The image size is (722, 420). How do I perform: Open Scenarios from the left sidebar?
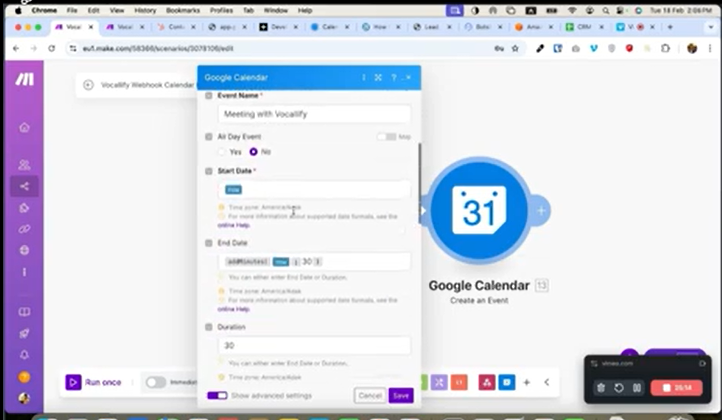pos(24,186)
